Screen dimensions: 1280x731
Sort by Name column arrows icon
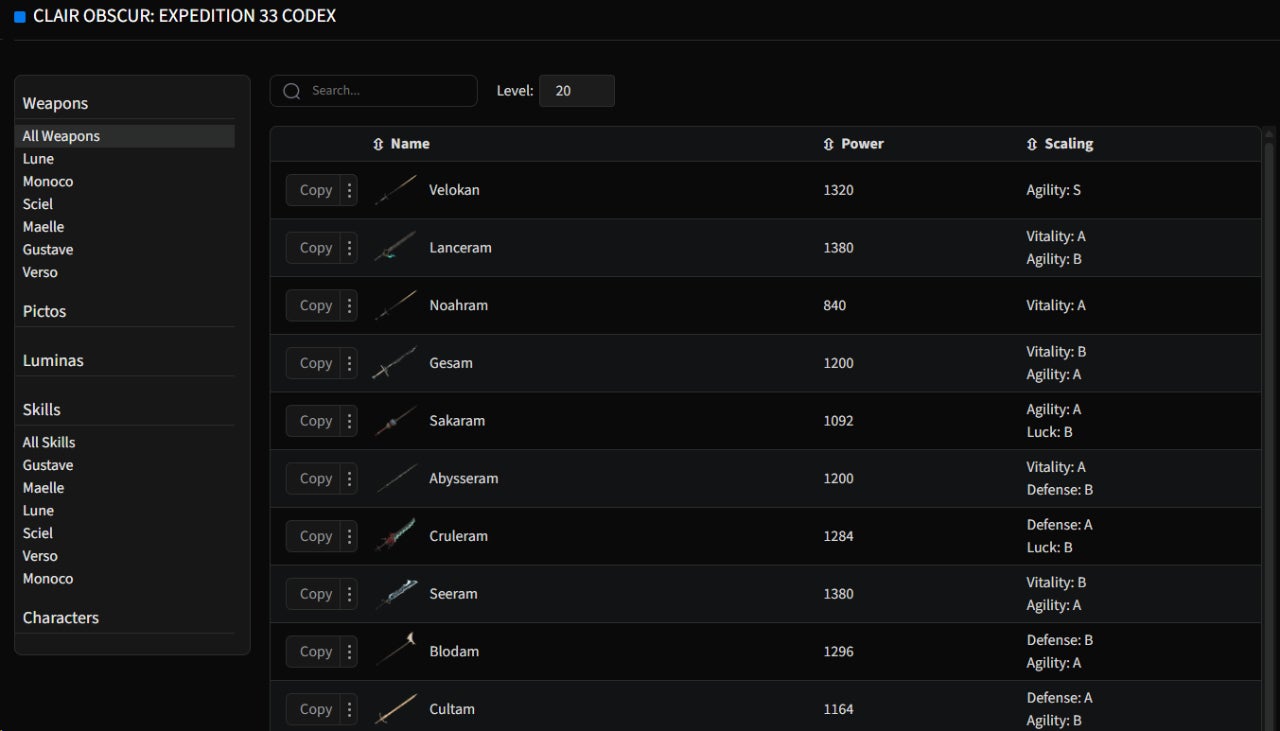pyautogui.click(x=378, y=144)
